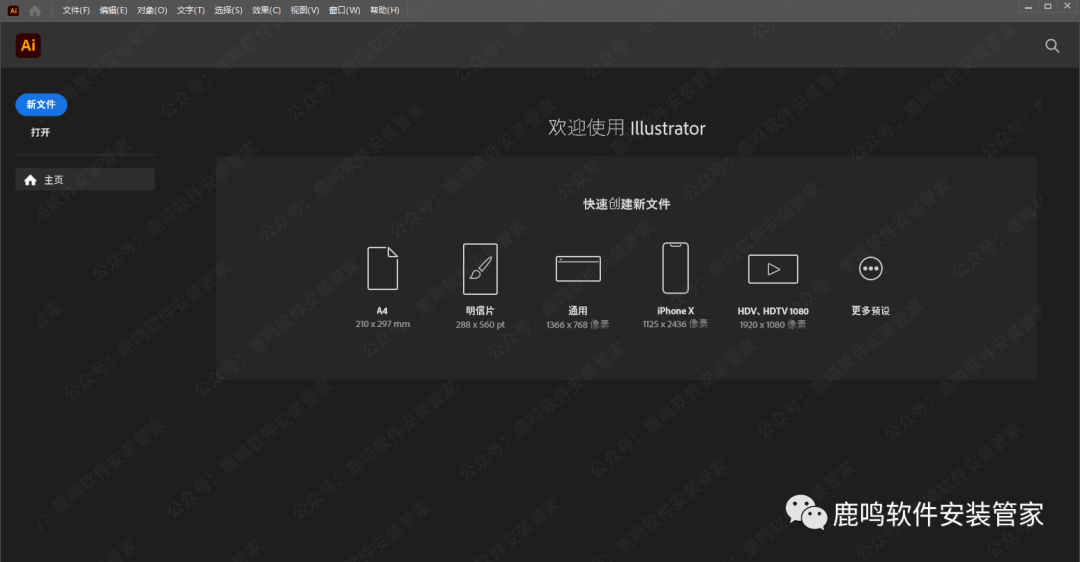Screen dimensions: 1080x562
Task: Open the 效果(C) menu
Action: (x=266, y=10)
